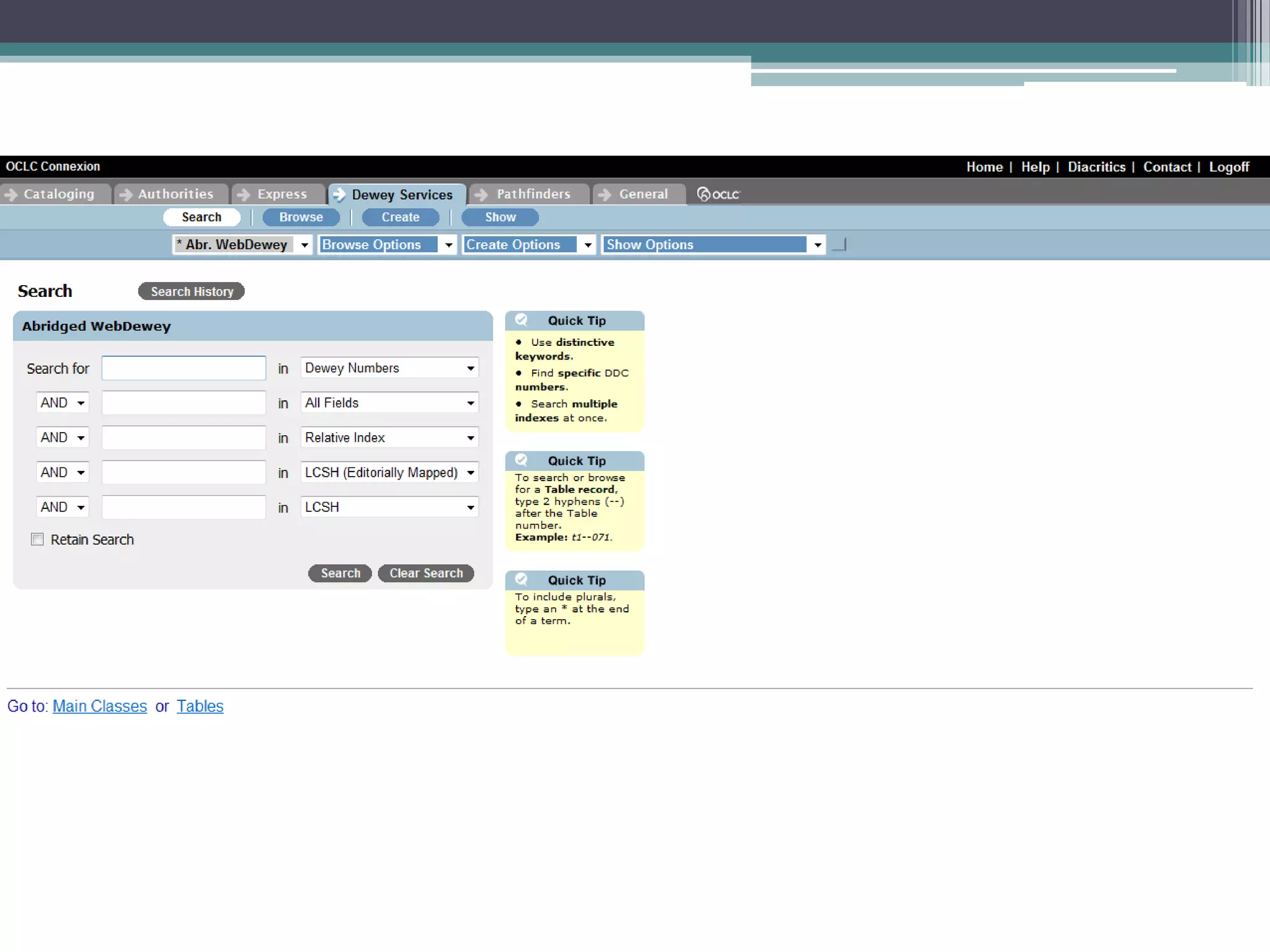Select the Browse sub-tab

pos(301,217)
